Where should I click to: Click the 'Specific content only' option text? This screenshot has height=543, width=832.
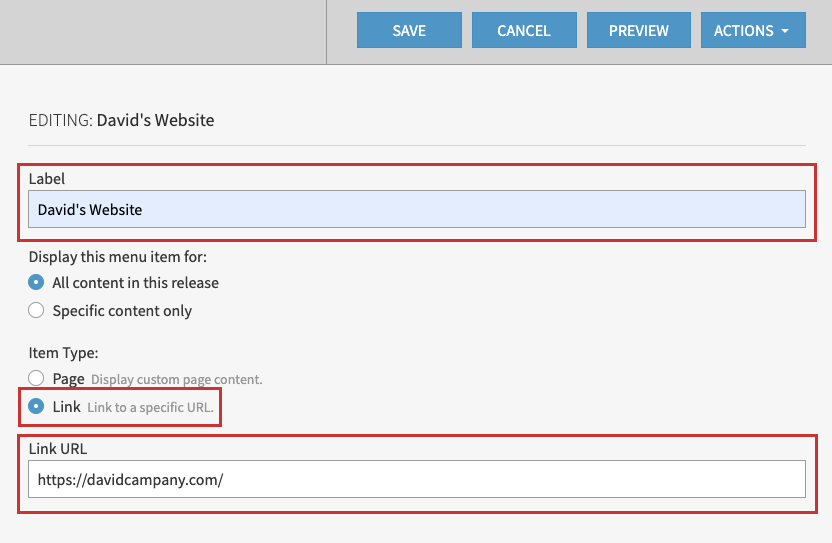pyautogui.click(x=122, y=311)
